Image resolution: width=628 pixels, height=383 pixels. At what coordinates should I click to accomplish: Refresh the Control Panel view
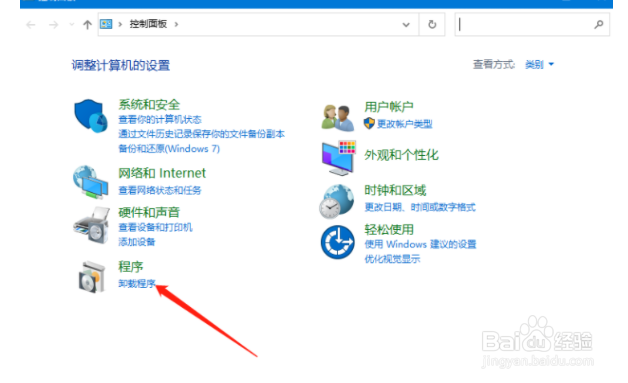[432, 24]
